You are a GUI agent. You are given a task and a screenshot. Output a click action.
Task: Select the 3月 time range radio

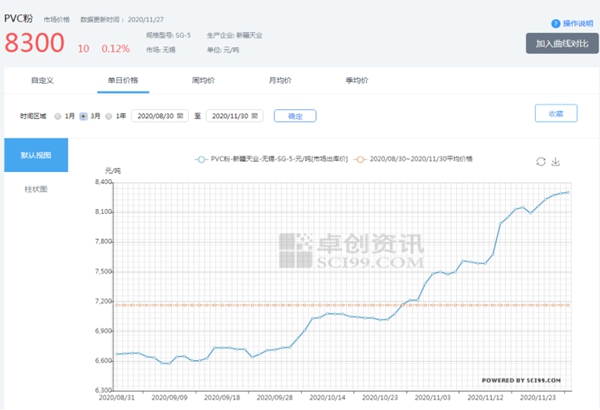point(83,116)
